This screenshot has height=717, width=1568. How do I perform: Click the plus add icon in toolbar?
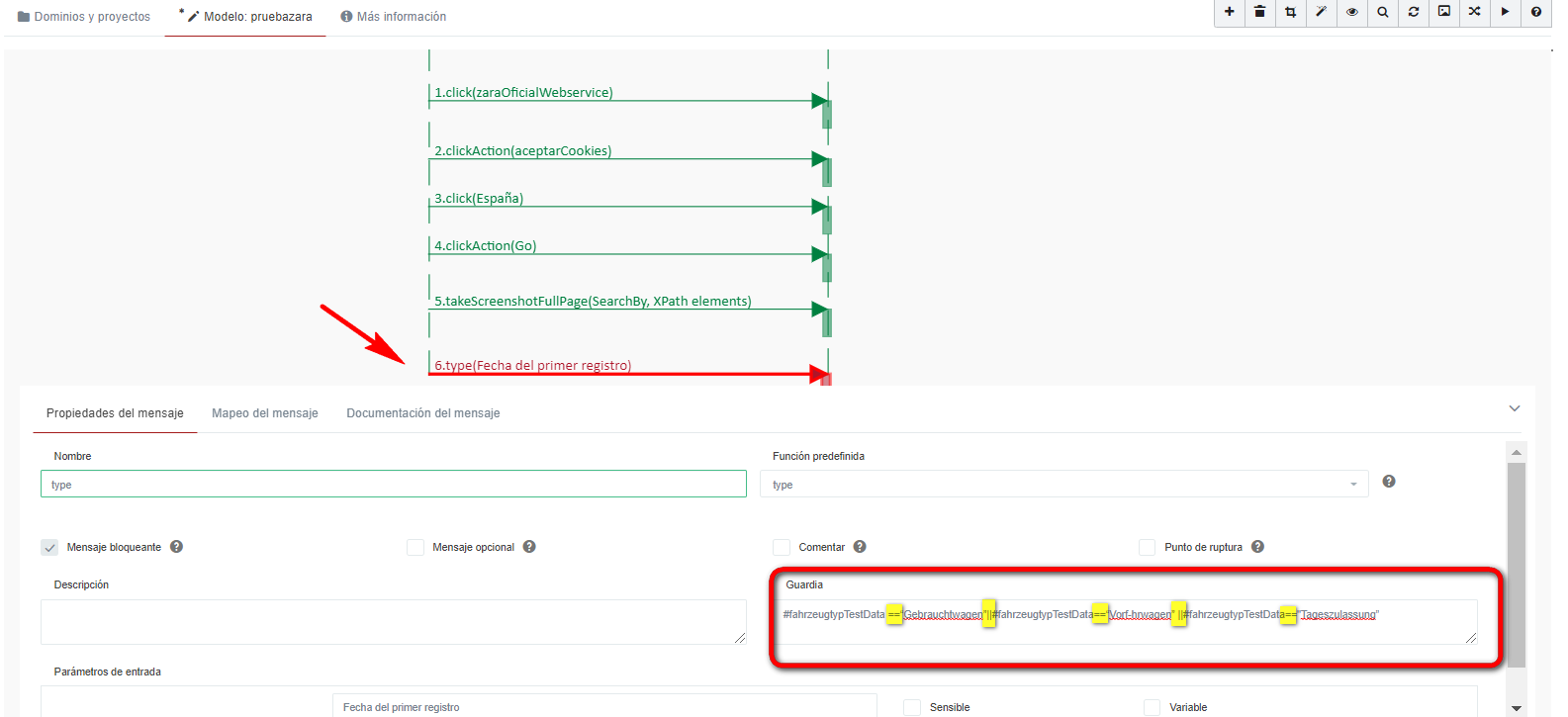1229,12
